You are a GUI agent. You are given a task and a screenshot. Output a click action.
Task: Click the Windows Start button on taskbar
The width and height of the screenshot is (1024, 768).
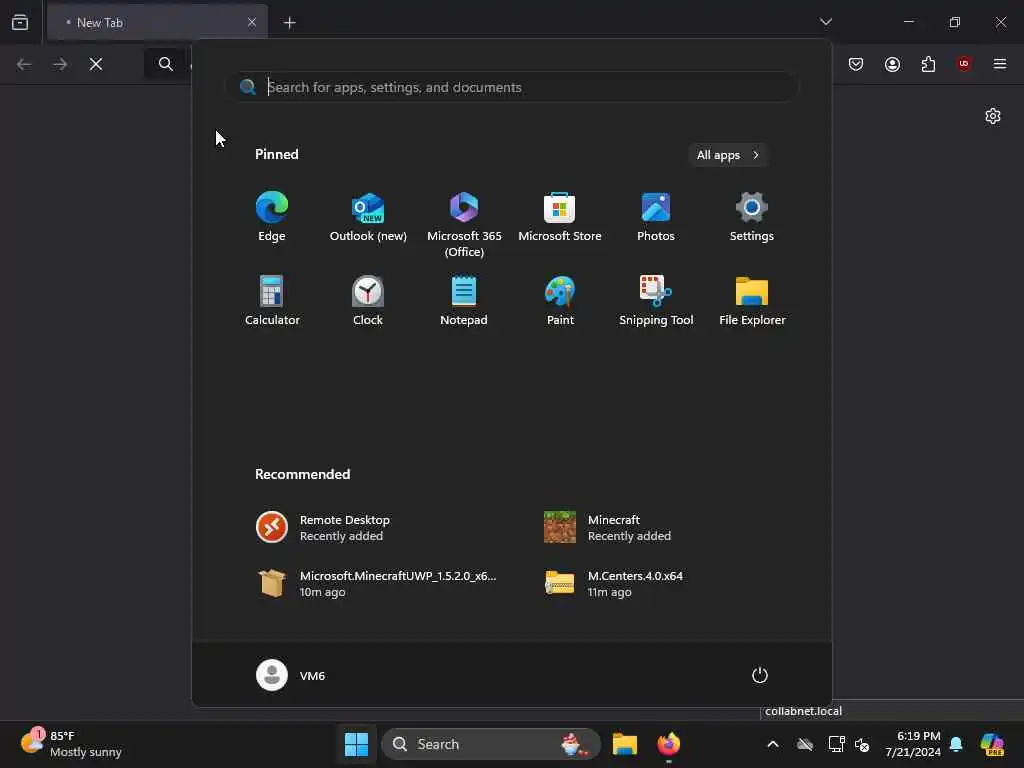point(357,744)
